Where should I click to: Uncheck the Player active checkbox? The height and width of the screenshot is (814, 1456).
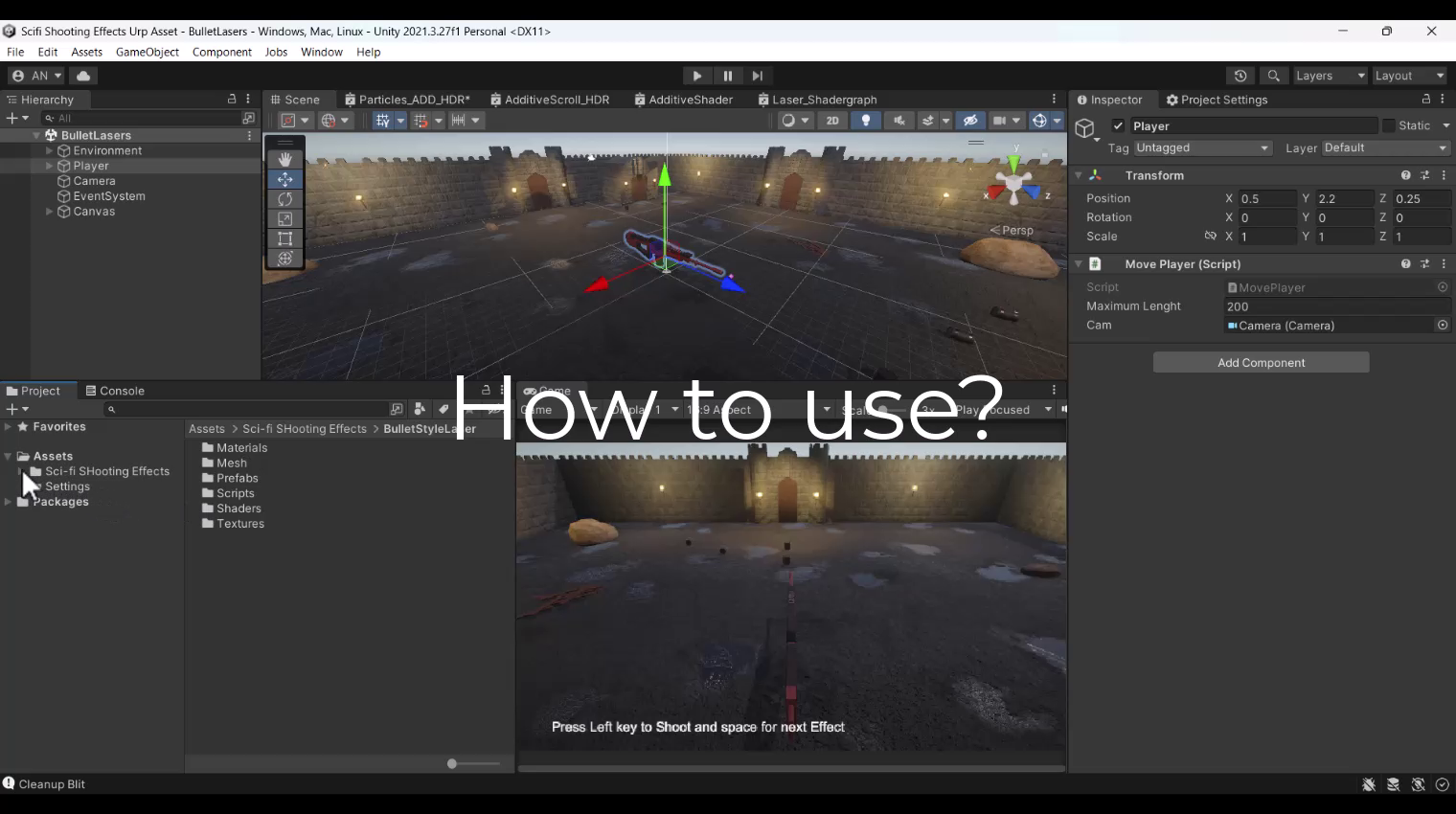(x=1118, y=126)
